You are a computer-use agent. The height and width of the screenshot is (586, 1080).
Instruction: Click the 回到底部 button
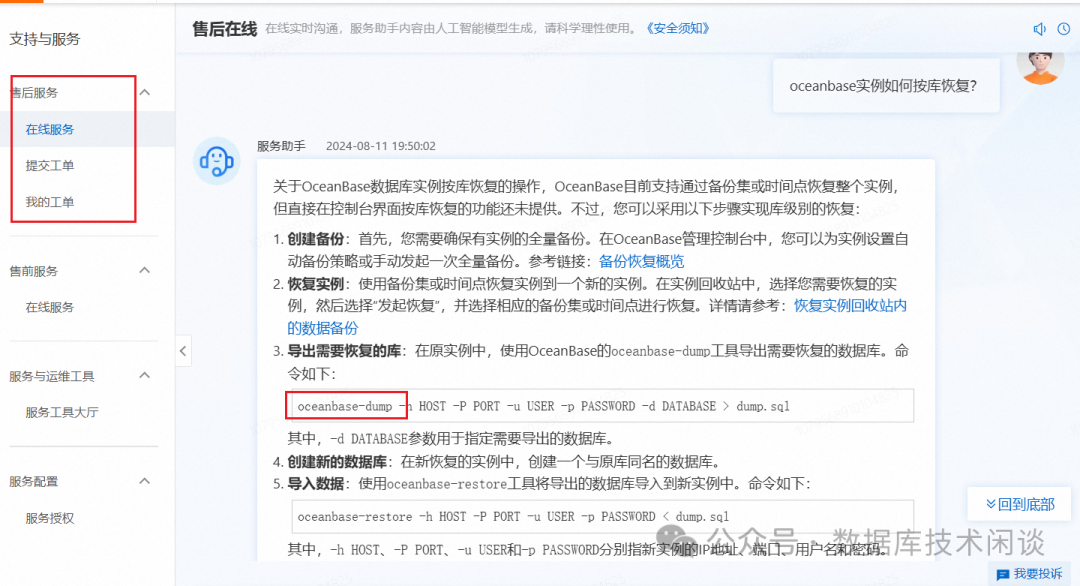pos(1019,504)
